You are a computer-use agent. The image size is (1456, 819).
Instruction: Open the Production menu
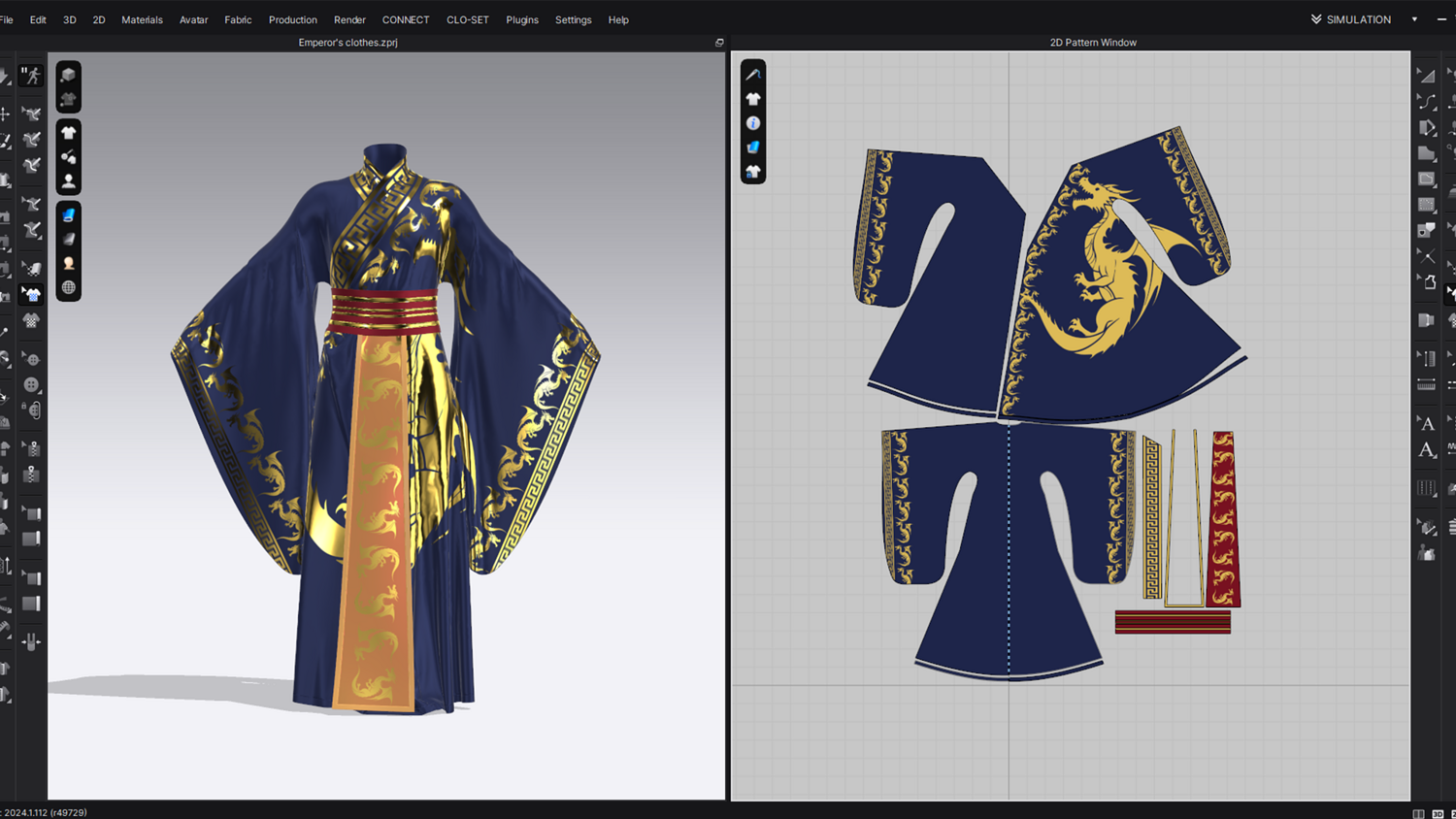(x=292, y=19)
